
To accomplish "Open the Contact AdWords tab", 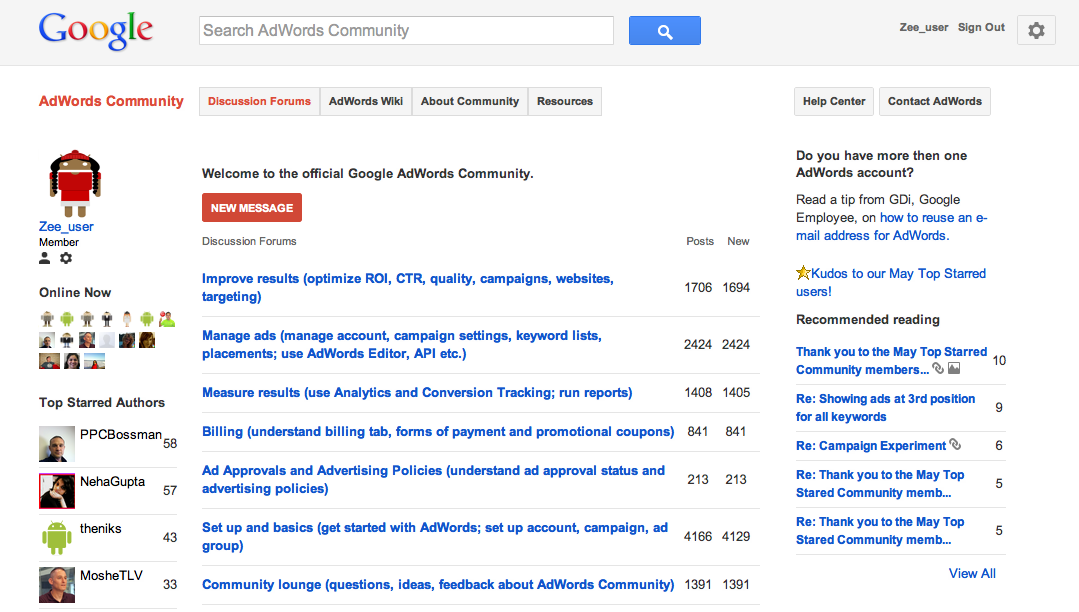I will tap(934, 101).
